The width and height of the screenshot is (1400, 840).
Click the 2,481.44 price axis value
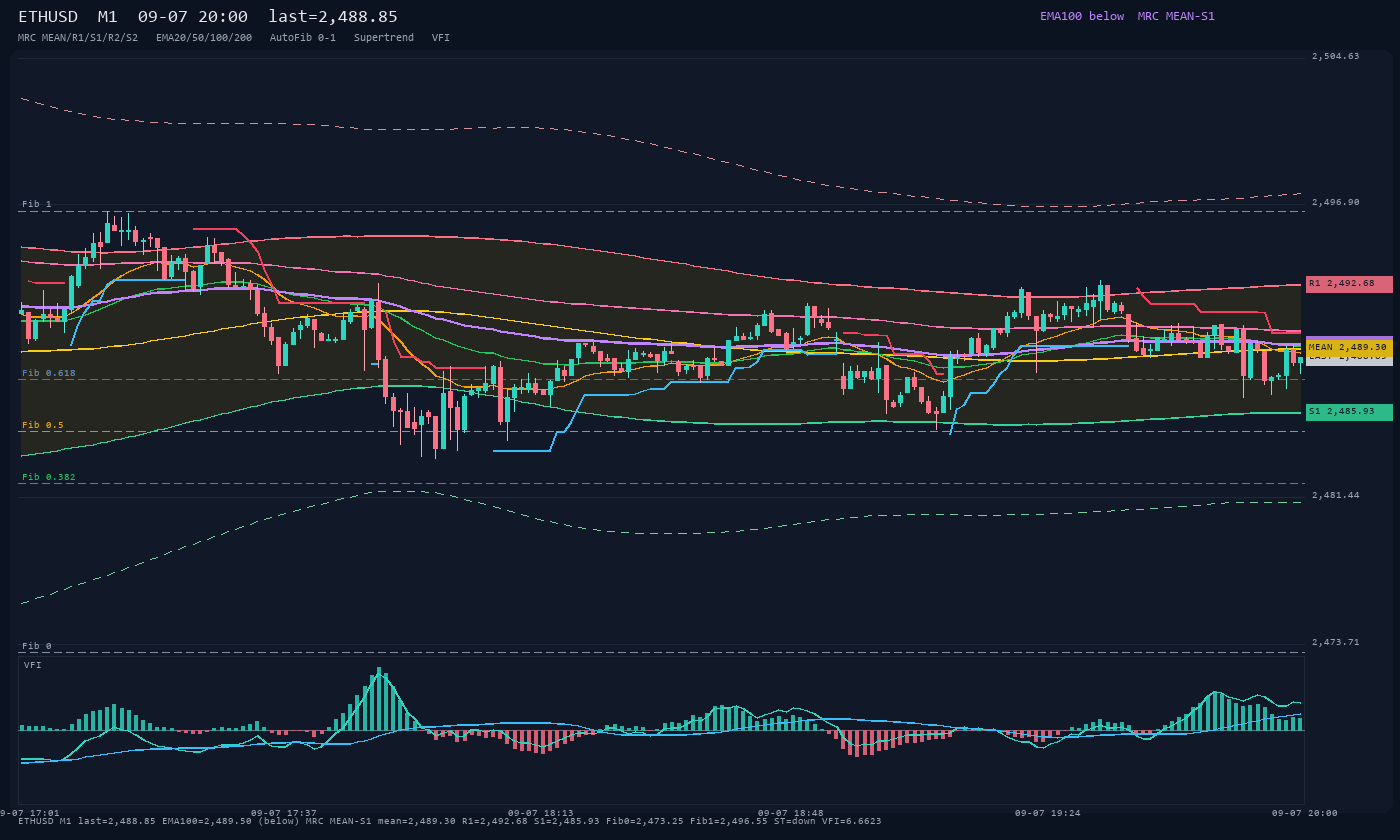(x=1335, y=495)
